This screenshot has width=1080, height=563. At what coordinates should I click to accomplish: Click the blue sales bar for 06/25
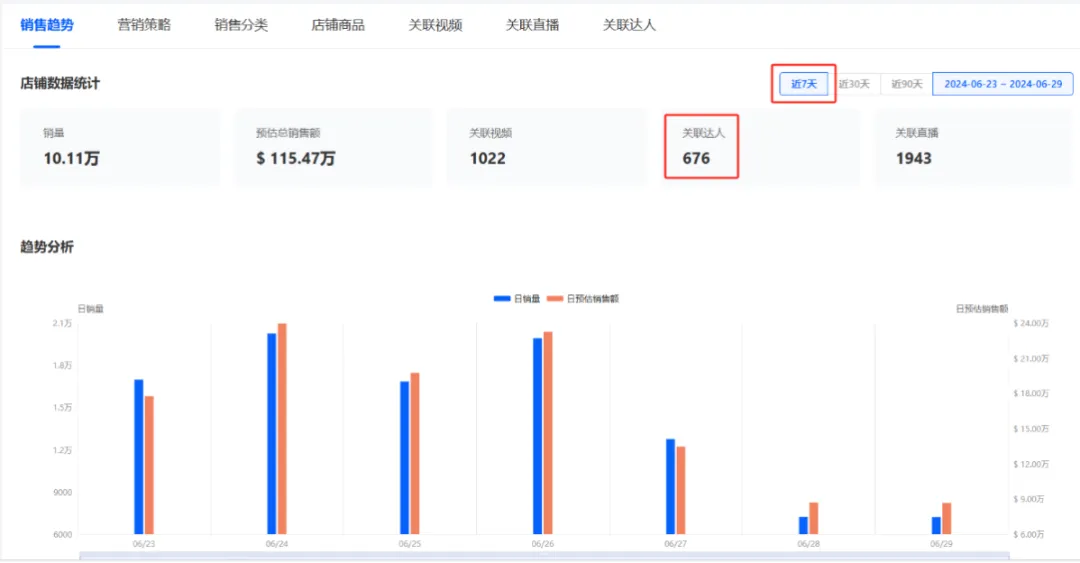[x=404, y=458]
